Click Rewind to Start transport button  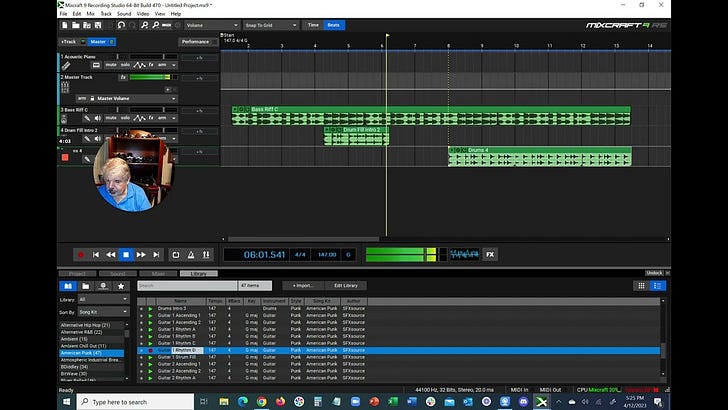96,254
